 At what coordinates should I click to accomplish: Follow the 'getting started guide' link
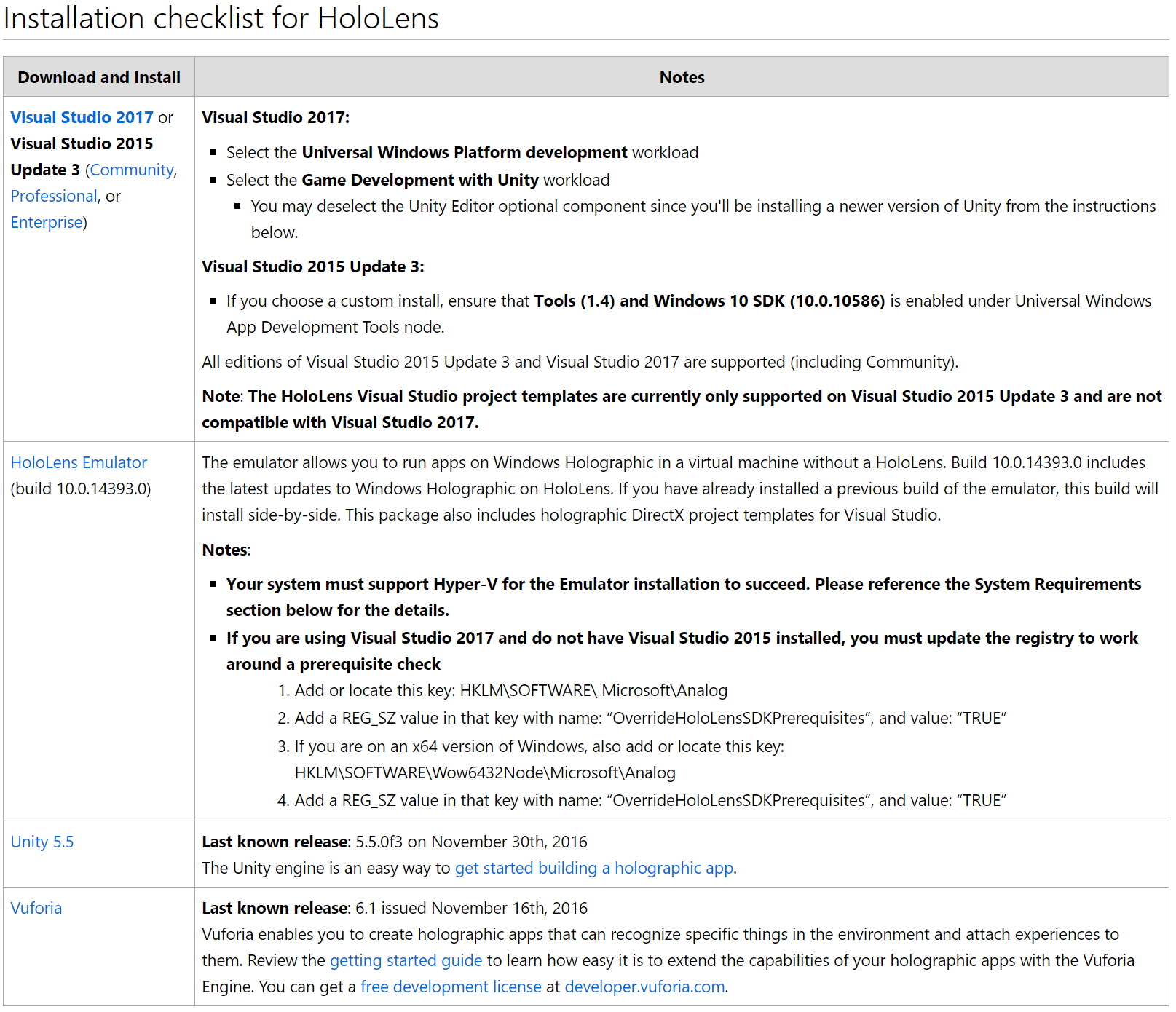(x=406, y=960)
